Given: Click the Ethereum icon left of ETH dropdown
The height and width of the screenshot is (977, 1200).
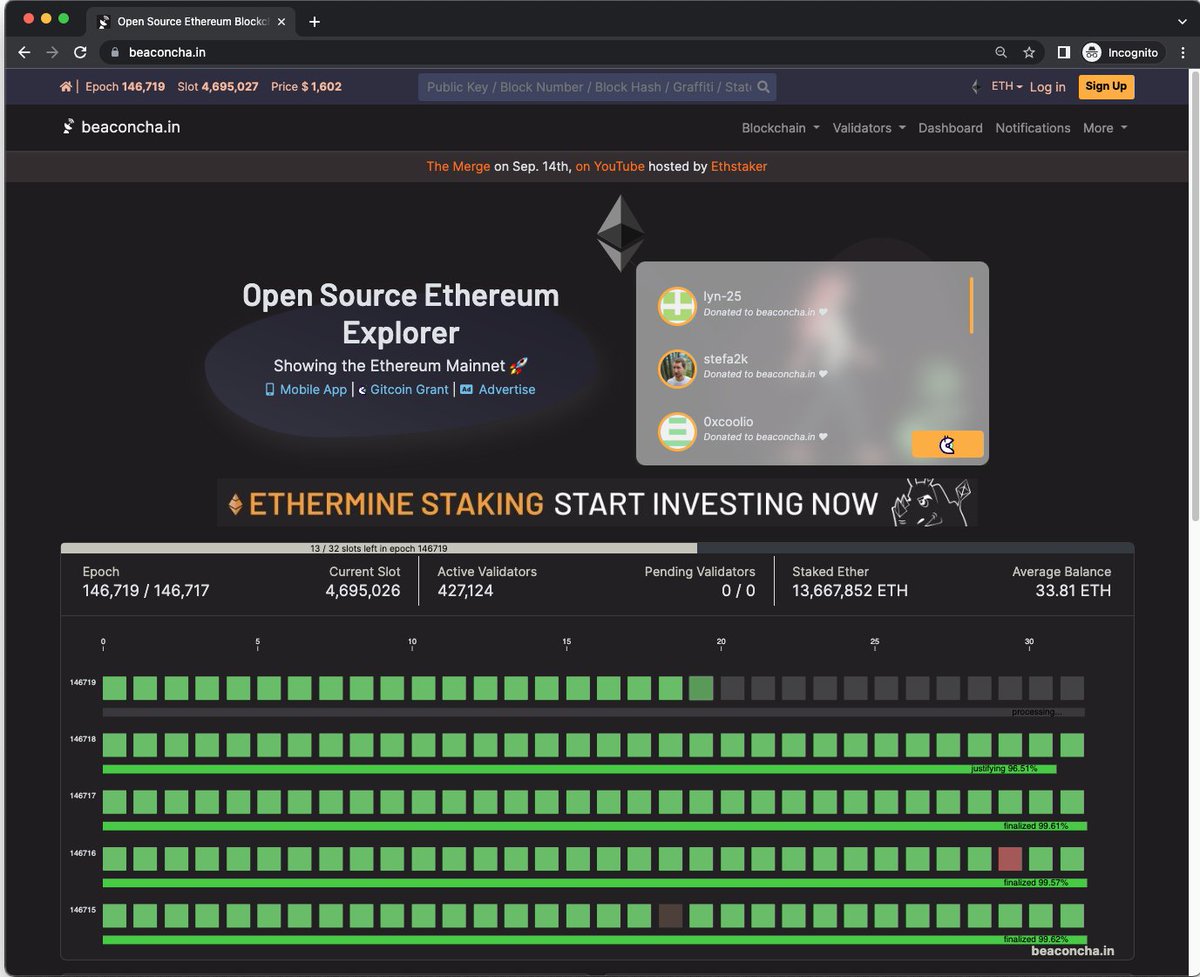Looking at the screenshot, I should click(x=975, y=87).
